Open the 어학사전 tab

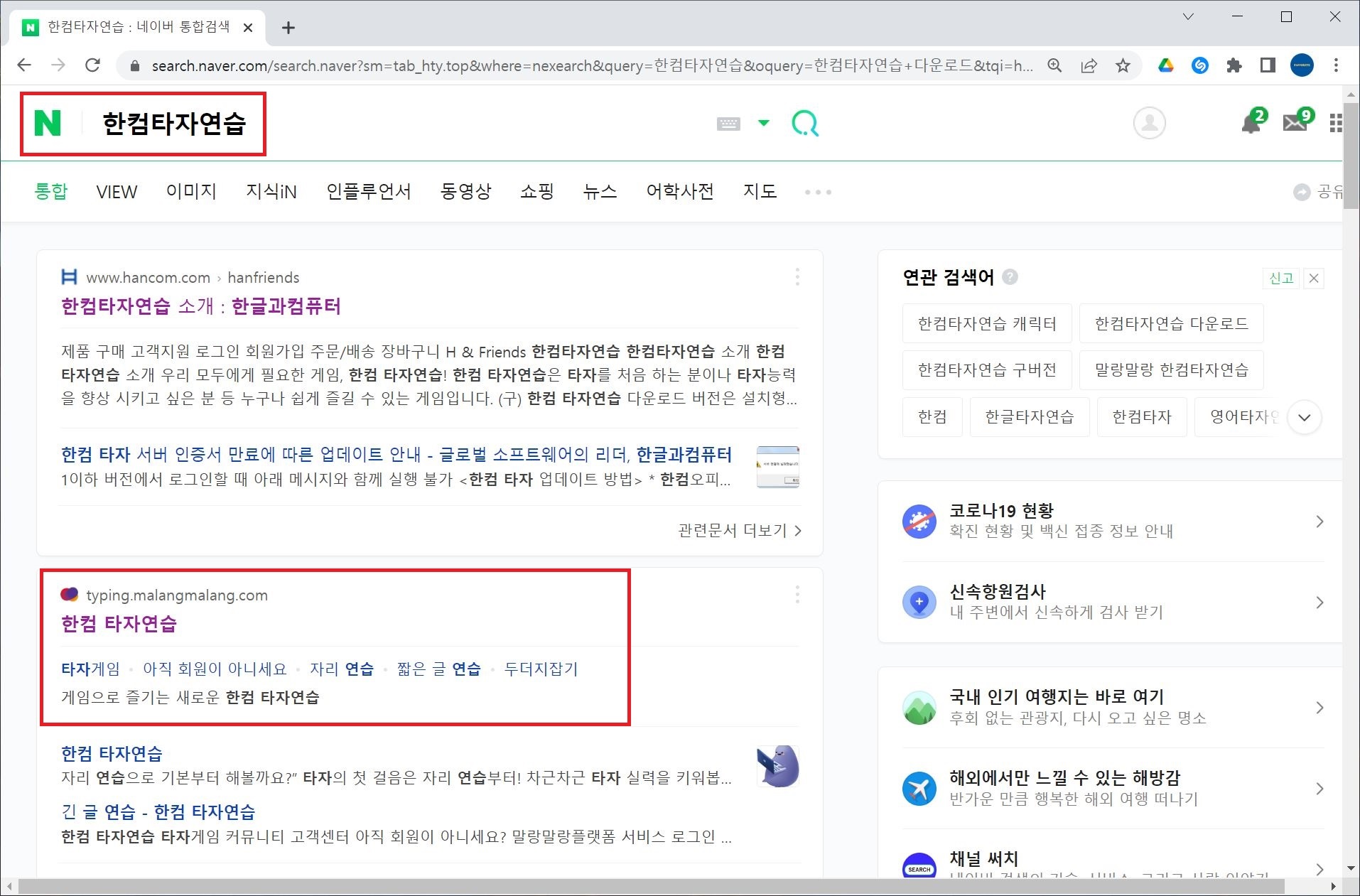coord(680,191)
